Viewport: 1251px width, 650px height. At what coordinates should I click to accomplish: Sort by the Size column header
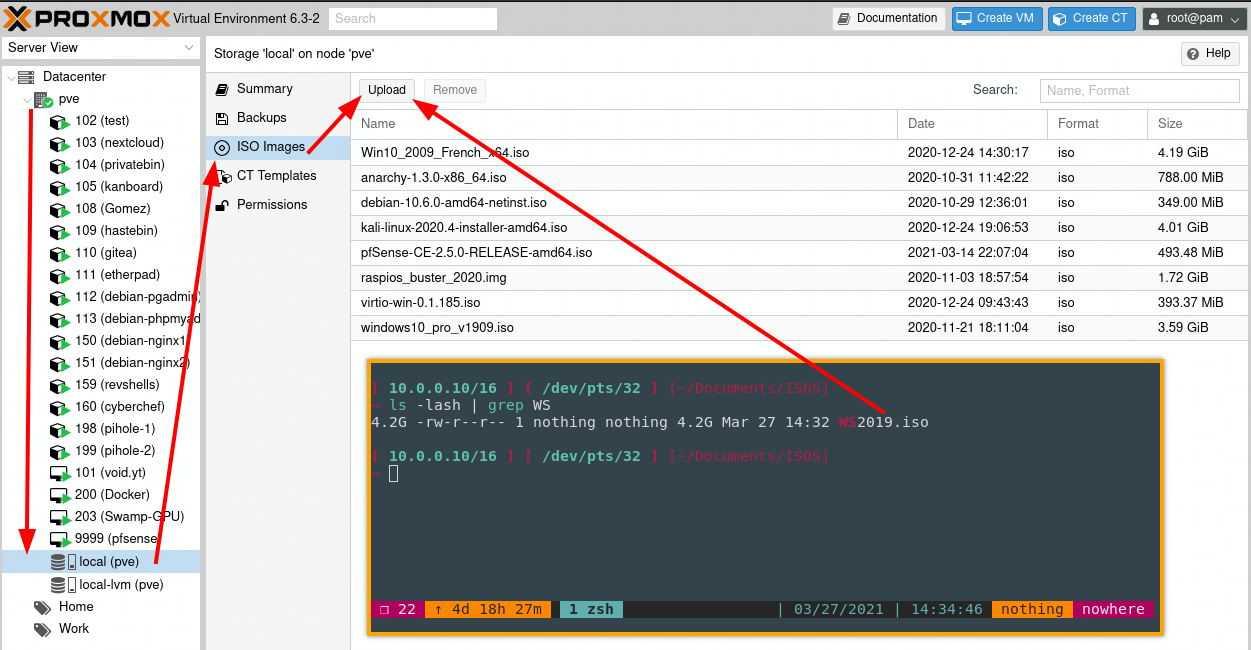coord(1198,124)
